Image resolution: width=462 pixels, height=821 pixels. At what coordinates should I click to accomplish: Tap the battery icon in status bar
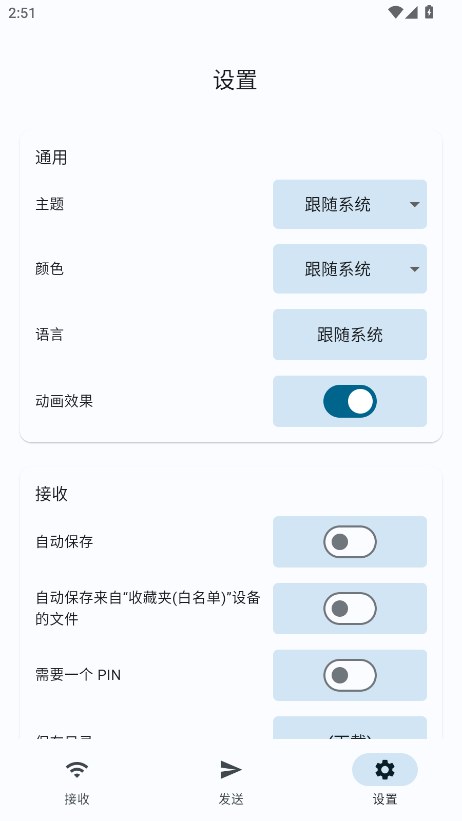429,12
